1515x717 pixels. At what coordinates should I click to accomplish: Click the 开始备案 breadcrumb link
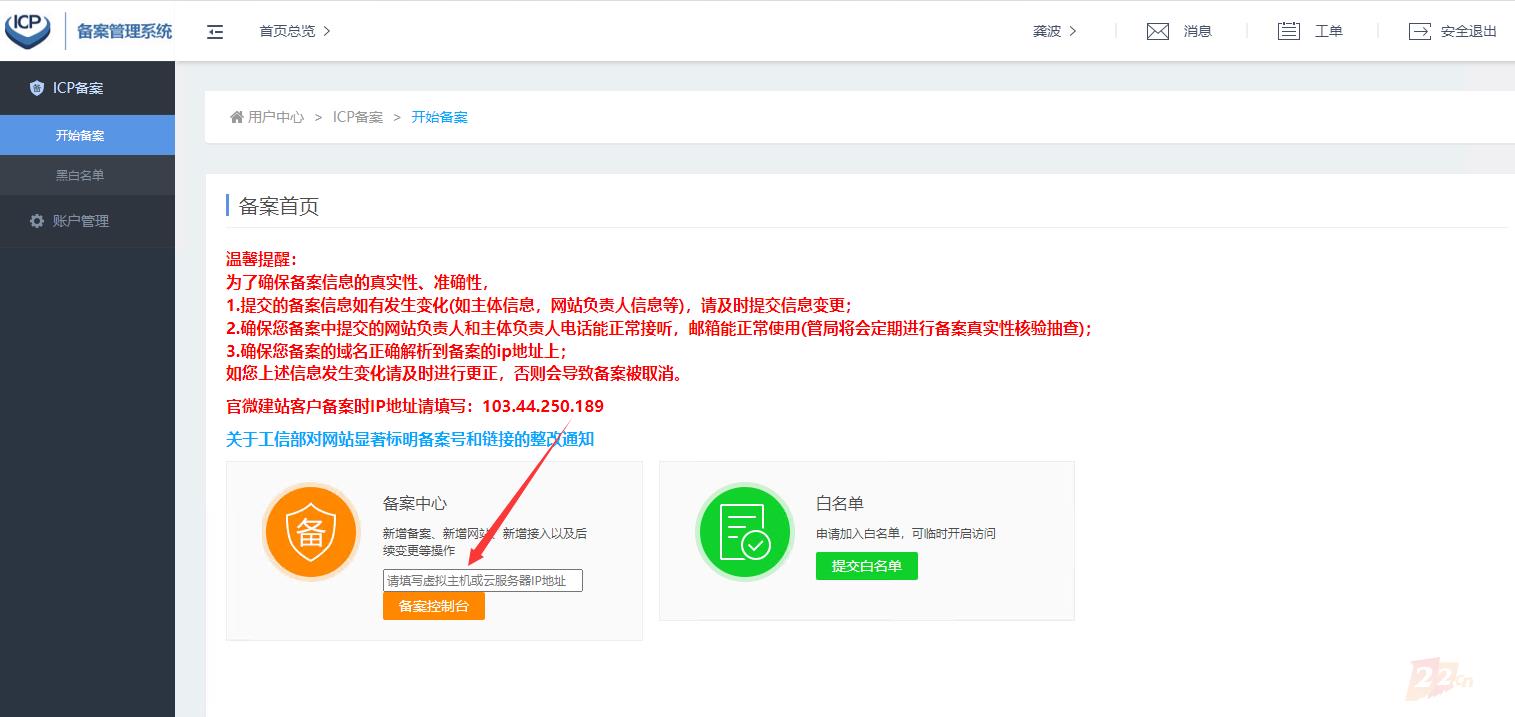[x=440, y=117]
